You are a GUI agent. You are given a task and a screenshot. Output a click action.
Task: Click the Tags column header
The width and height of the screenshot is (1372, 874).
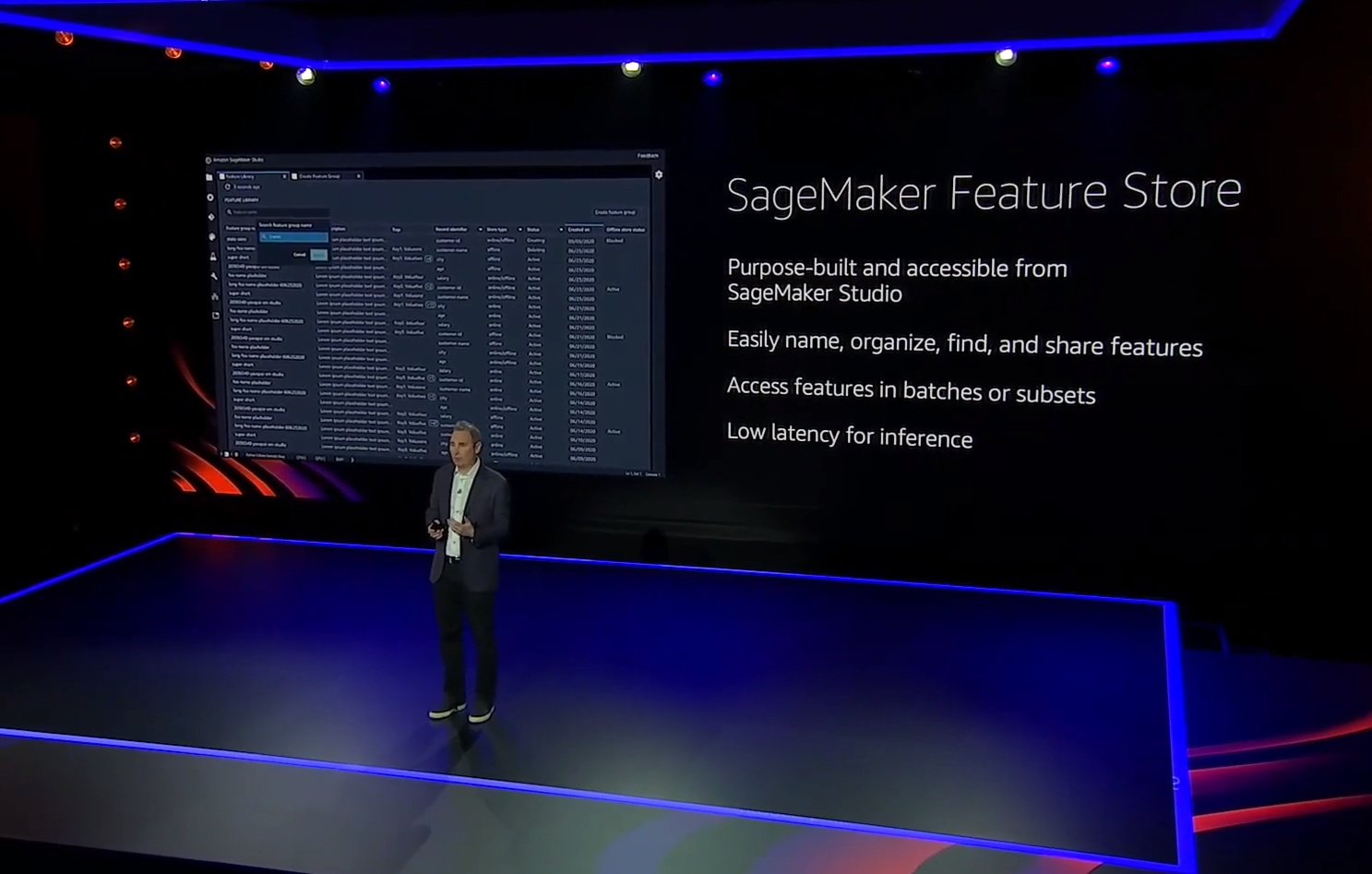[x=397, y=230]
